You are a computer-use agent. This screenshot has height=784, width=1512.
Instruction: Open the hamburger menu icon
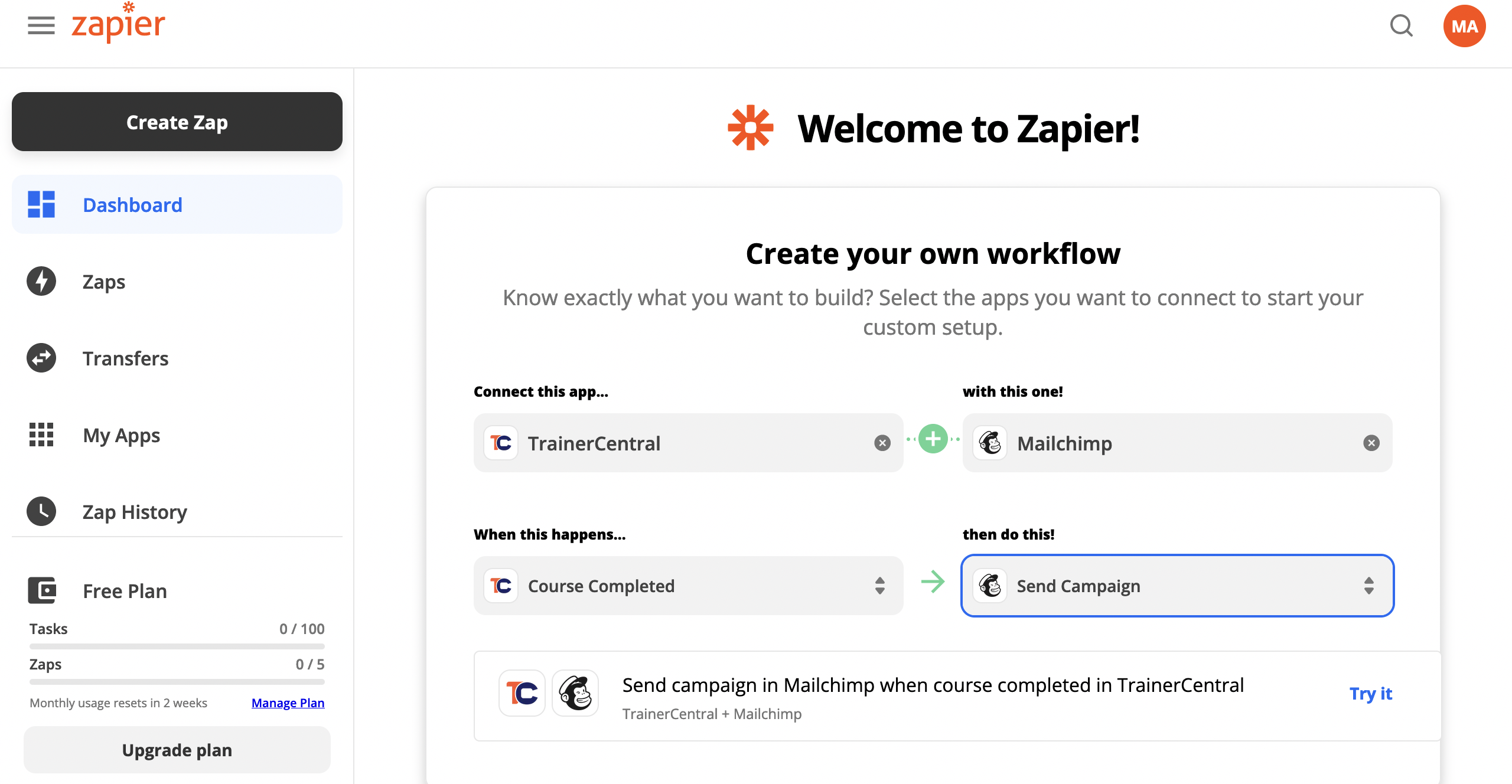(41, 26)
